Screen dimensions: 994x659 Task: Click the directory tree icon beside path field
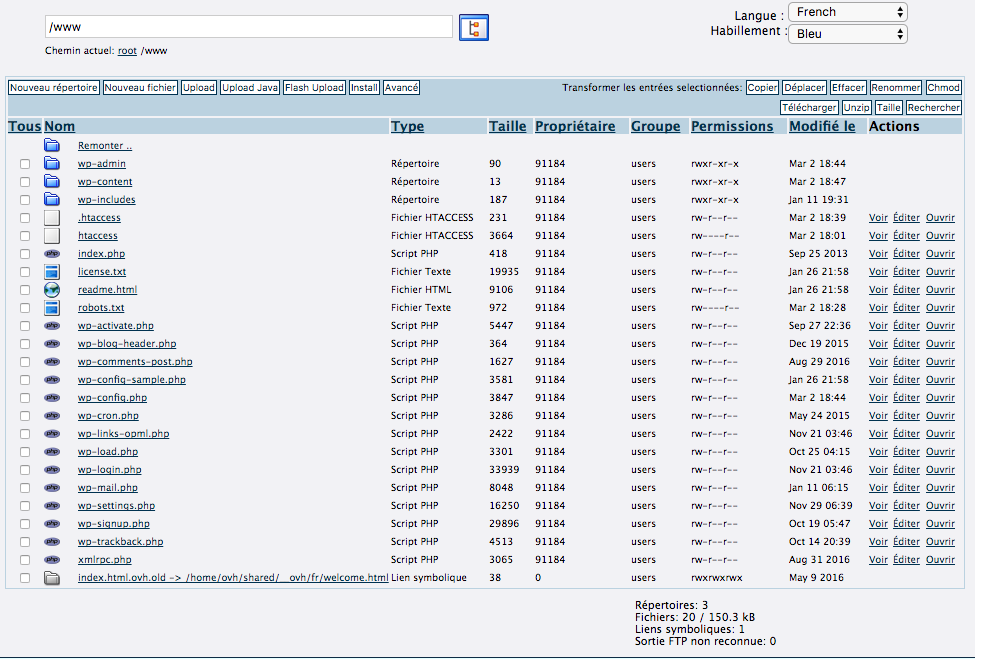click(474, 28)
